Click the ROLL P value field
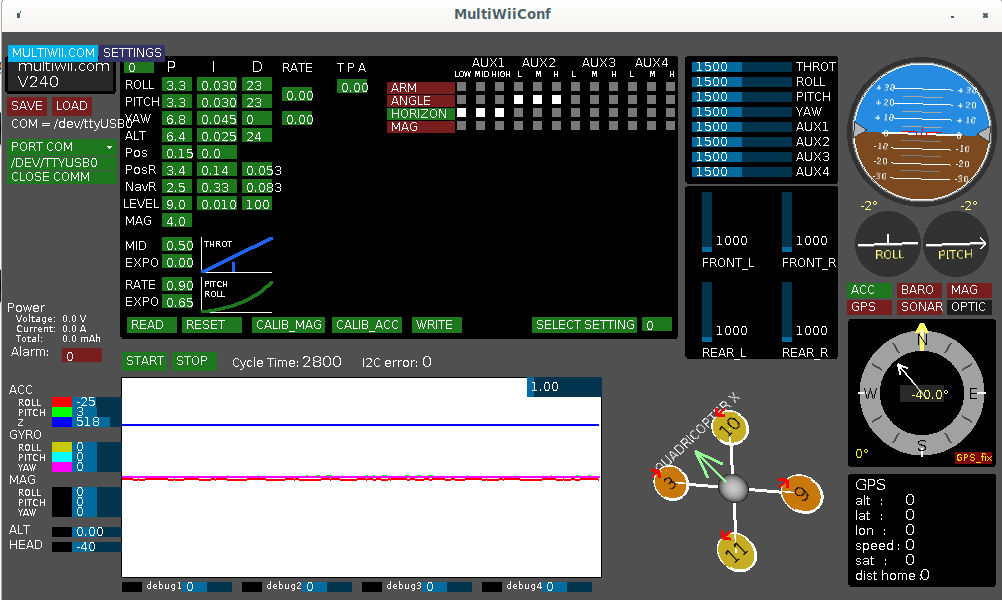The width and height of the screenshot is (1002, 600). [x=177, y=86]
